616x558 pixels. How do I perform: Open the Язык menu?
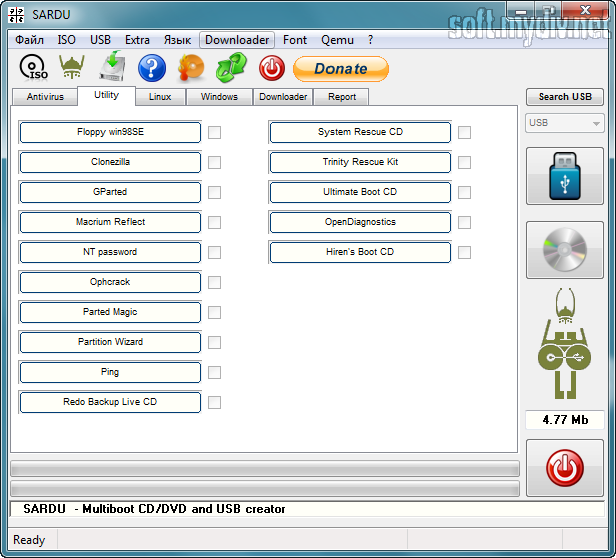click(177, 40)
